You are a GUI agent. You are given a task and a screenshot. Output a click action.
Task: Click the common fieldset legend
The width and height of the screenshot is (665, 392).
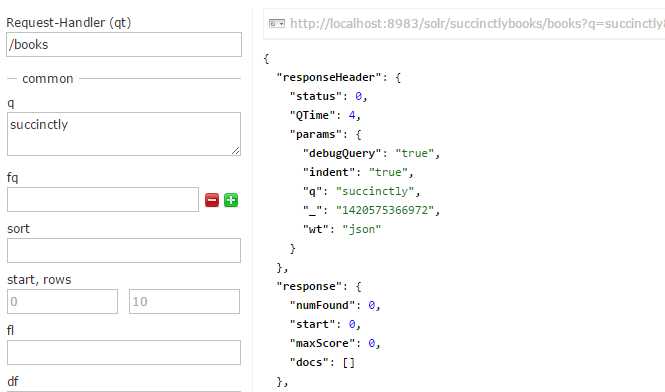click(x=48, y=78)
